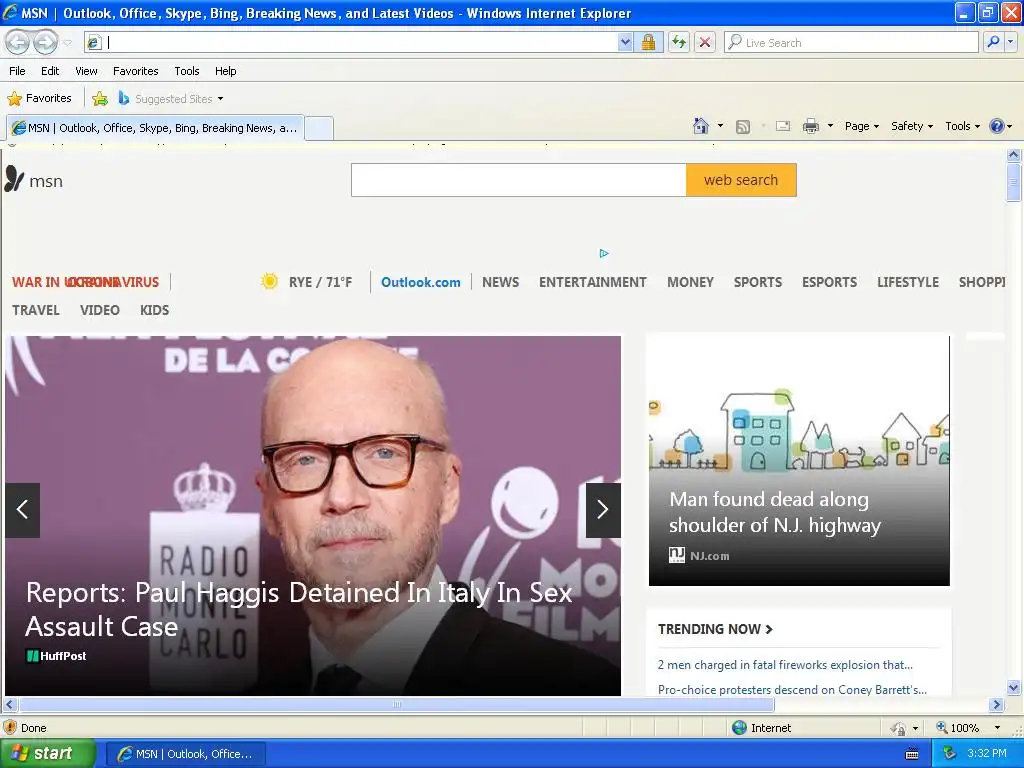Click the Read Mail envelope icon
Screen dimensions: 1024x768
783,126
